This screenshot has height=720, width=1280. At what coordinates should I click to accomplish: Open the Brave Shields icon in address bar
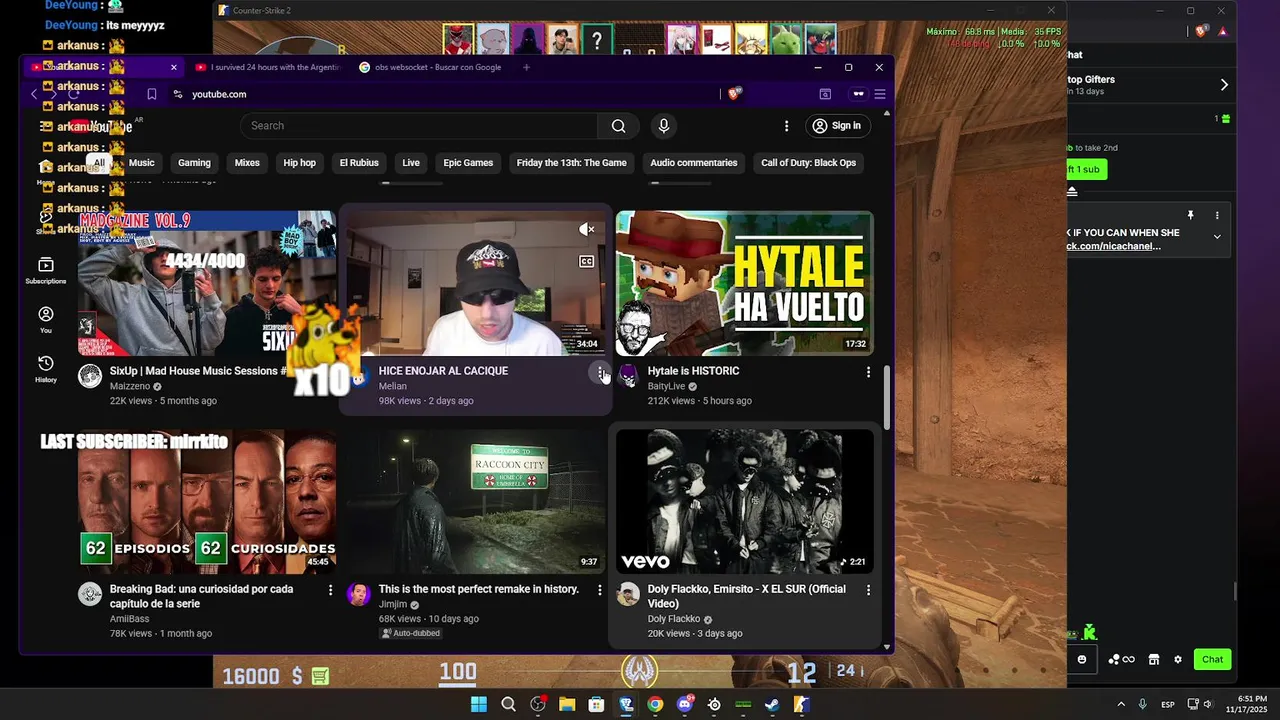[x=735, y=94]
